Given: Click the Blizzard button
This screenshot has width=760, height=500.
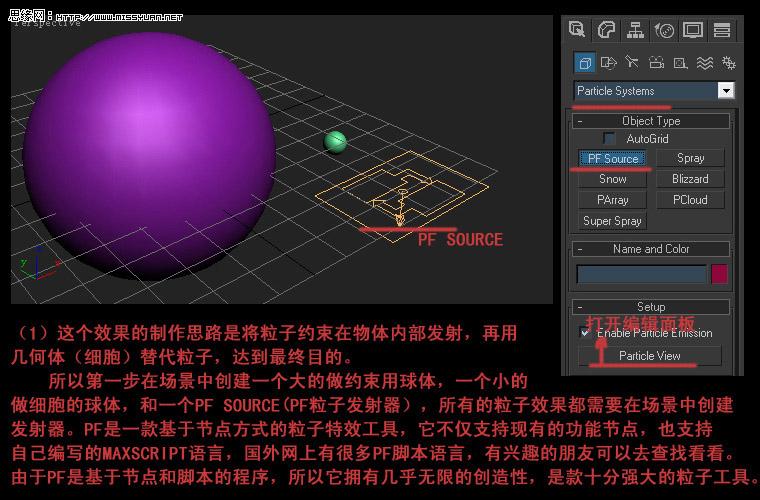Looking at the screenshot, I should tap(690, 179).
